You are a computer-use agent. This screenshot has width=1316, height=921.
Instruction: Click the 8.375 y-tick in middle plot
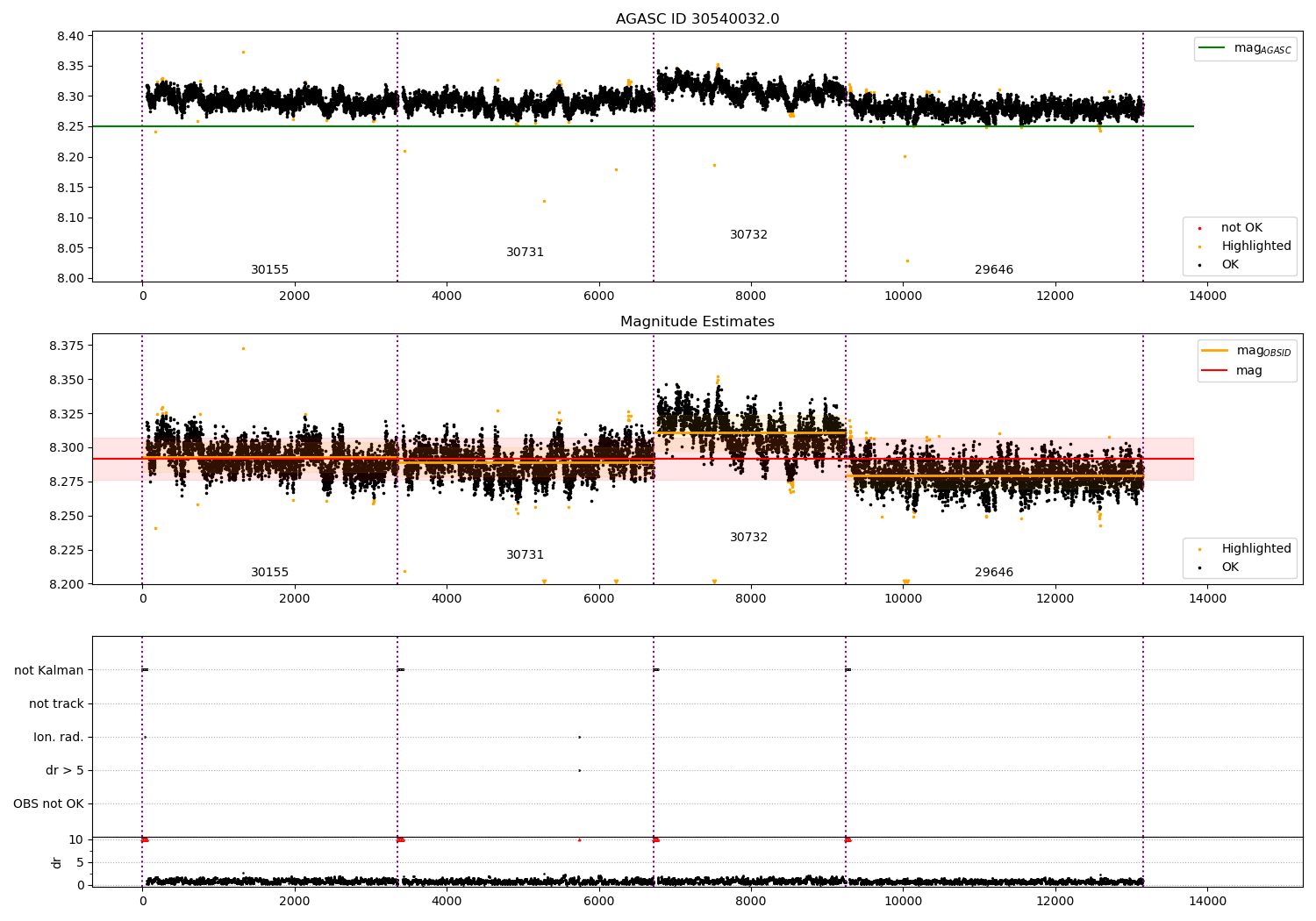(x=67, y=346)
